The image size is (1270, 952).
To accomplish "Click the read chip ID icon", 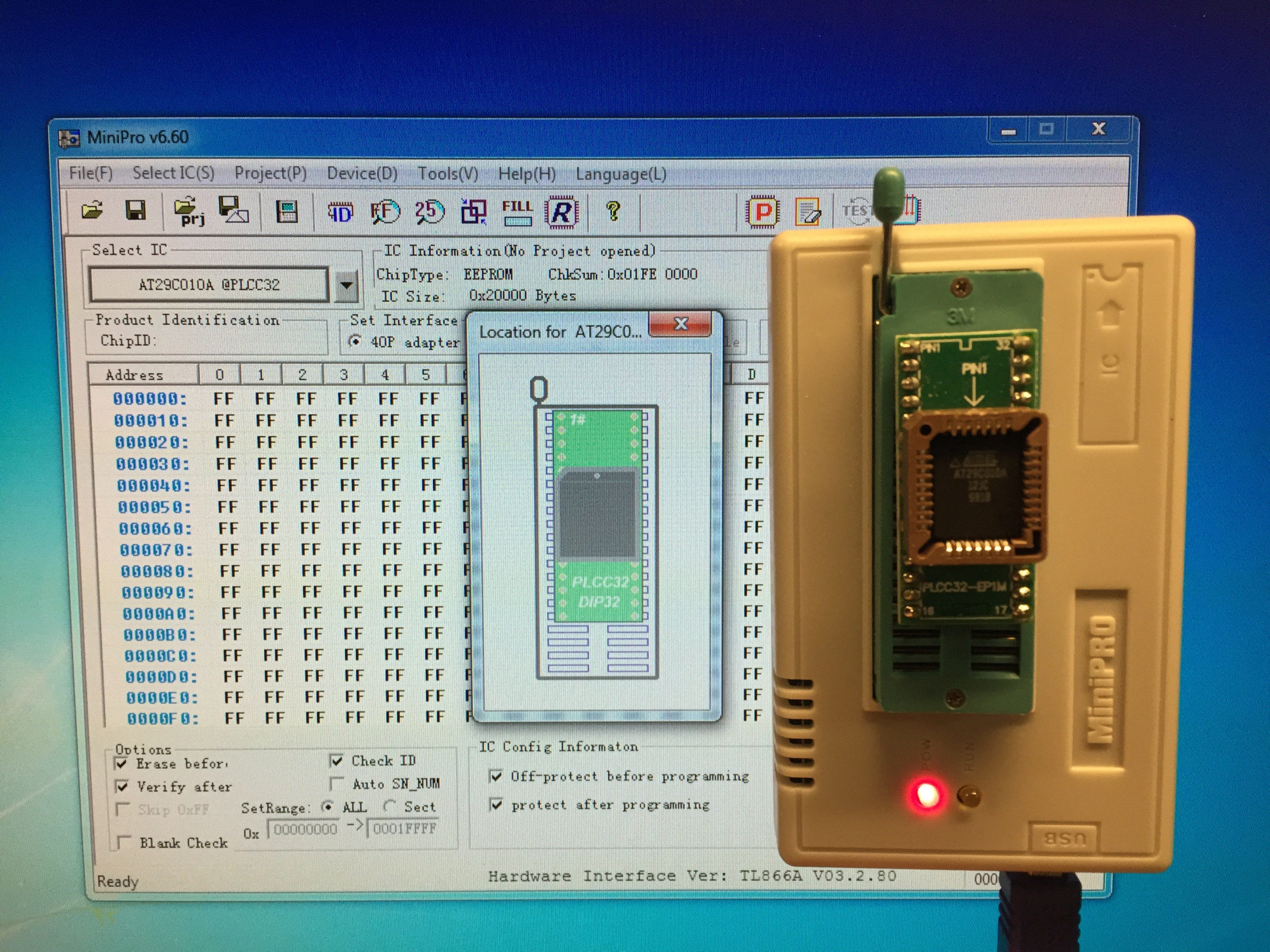I will click(x=340, y=212).
